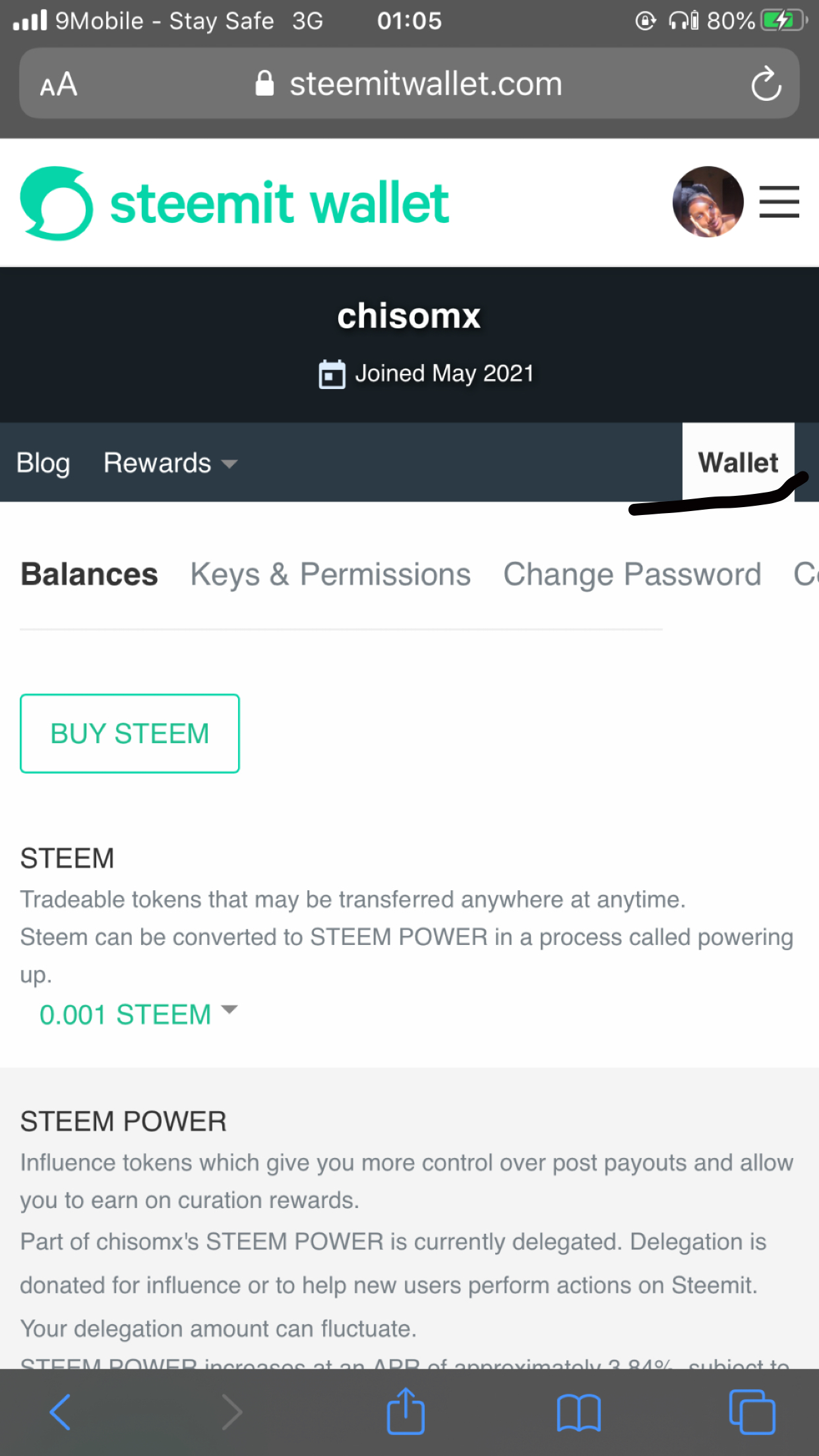The width and height of the screenshot is (819, 1456).
Task: Tap the padlock icon in address bar
Action: (264, 84)
